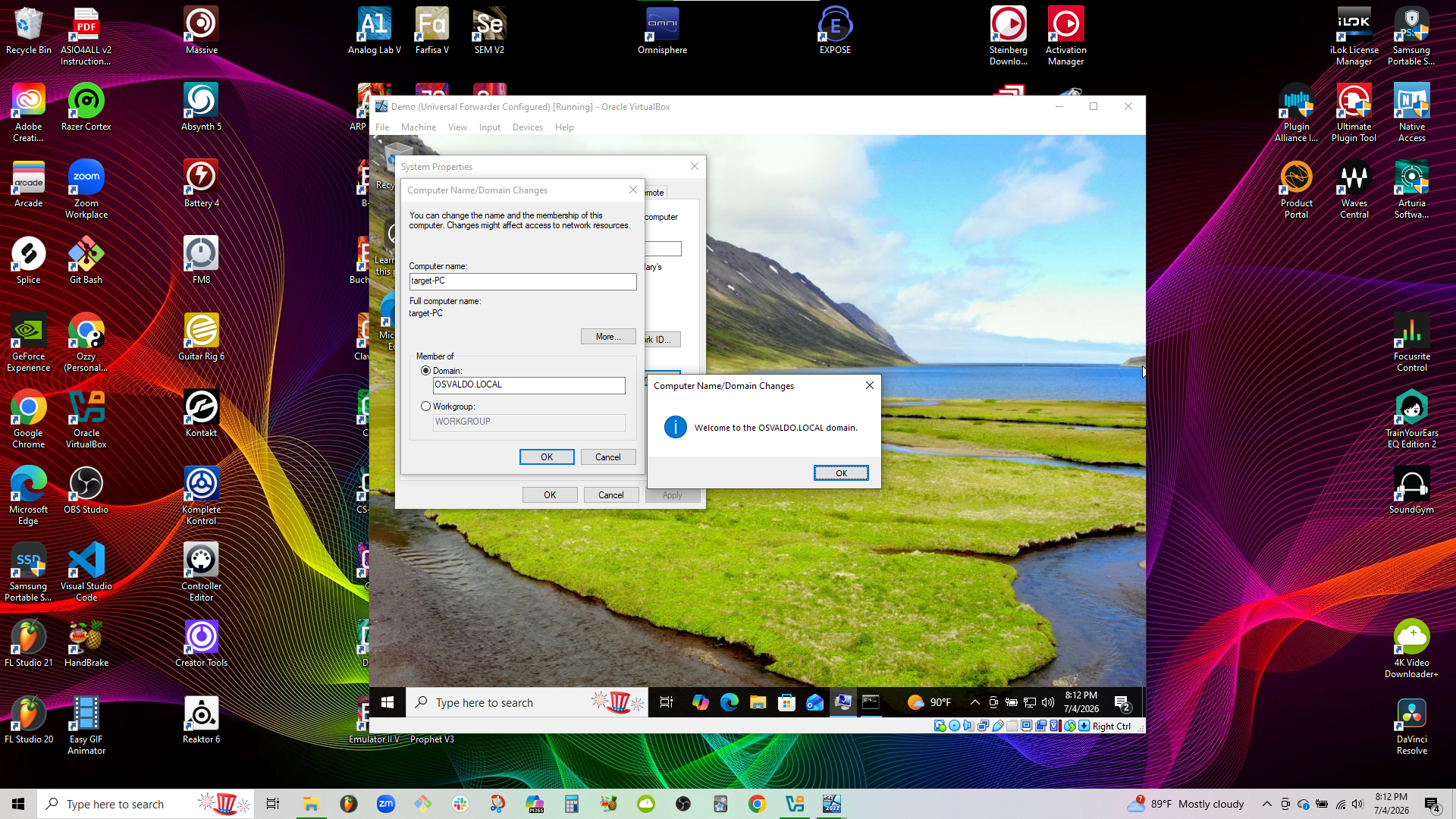Open Copilot in the guest taskbar
This screenshot has height=819, width=1456.
pyautogui.click(x=700, y=703)
